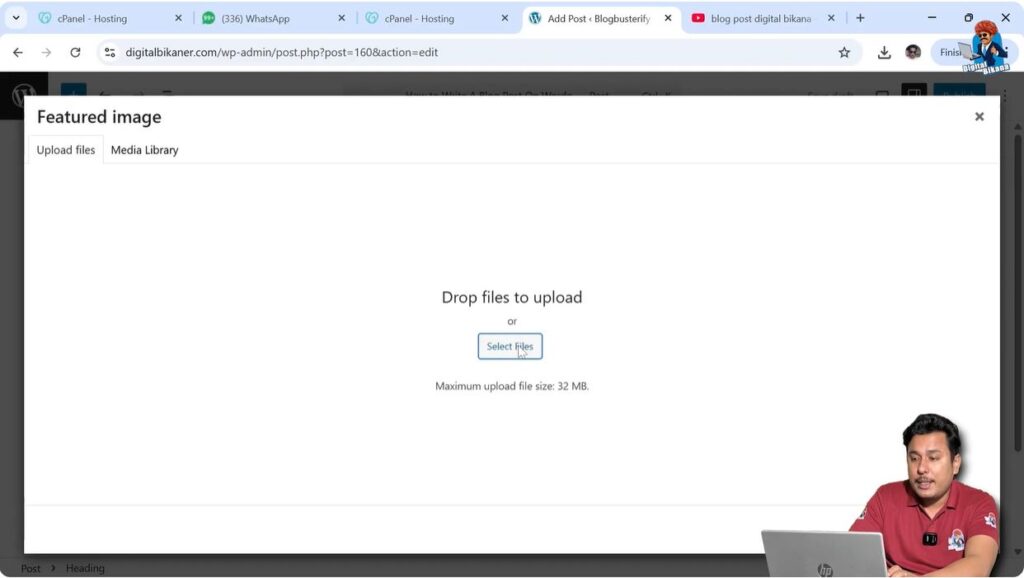Image resolution: width=1024 pixels, height=578 pixels.
Task: Open the Downloads icon in the toolbar
Action: [x=884, y=52]
